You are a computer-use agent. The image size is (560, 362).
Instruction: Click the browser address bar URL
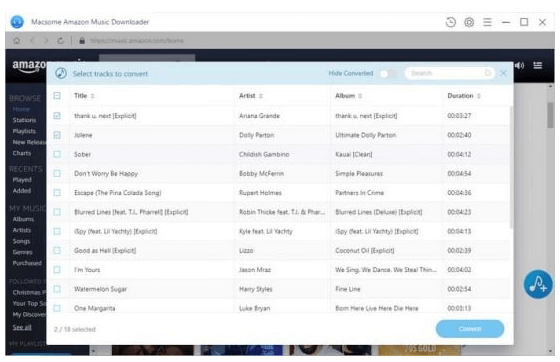point(137,41)
